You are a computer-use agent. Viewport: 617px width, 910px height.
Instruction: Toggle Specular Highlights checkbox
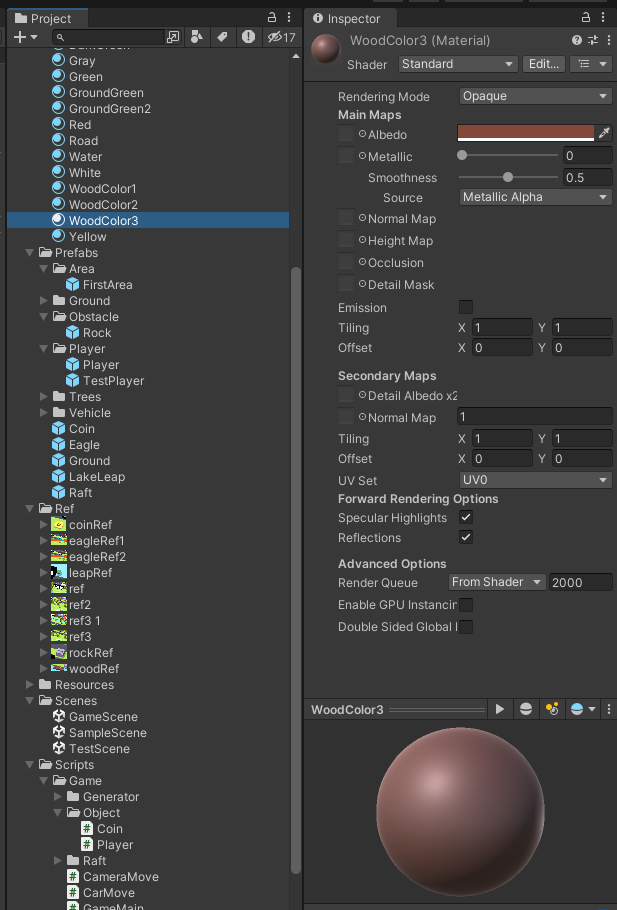(x=466, y=517)
